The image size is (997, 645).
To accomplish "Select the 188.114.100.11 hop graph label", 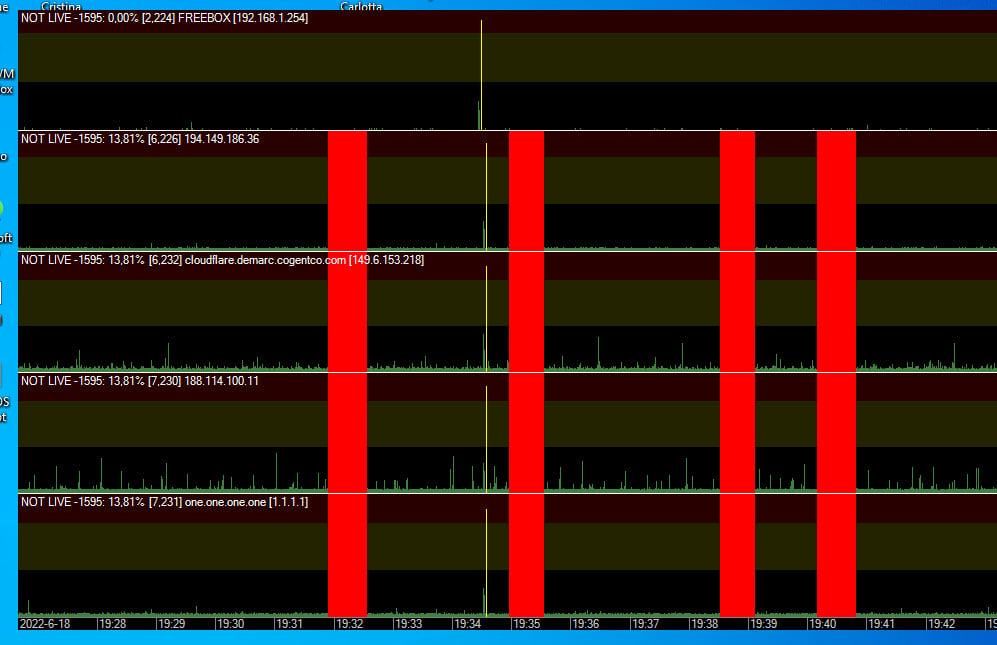I will (140, 381).
